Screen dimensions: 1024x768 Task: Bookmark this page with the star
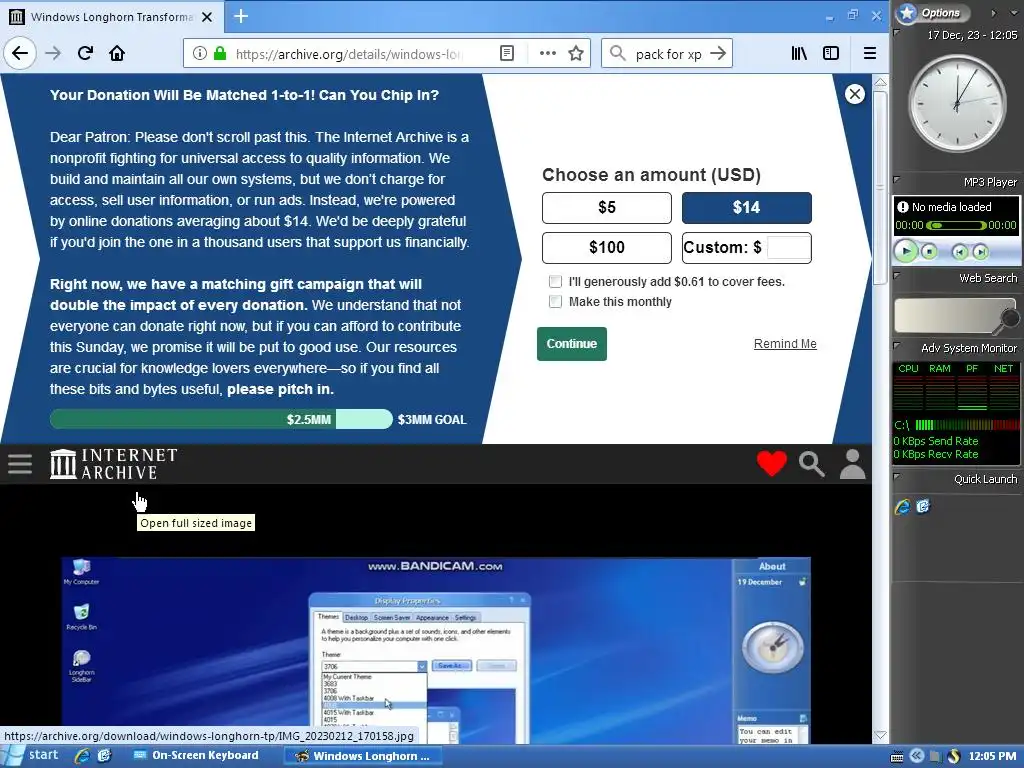(575, 54)
